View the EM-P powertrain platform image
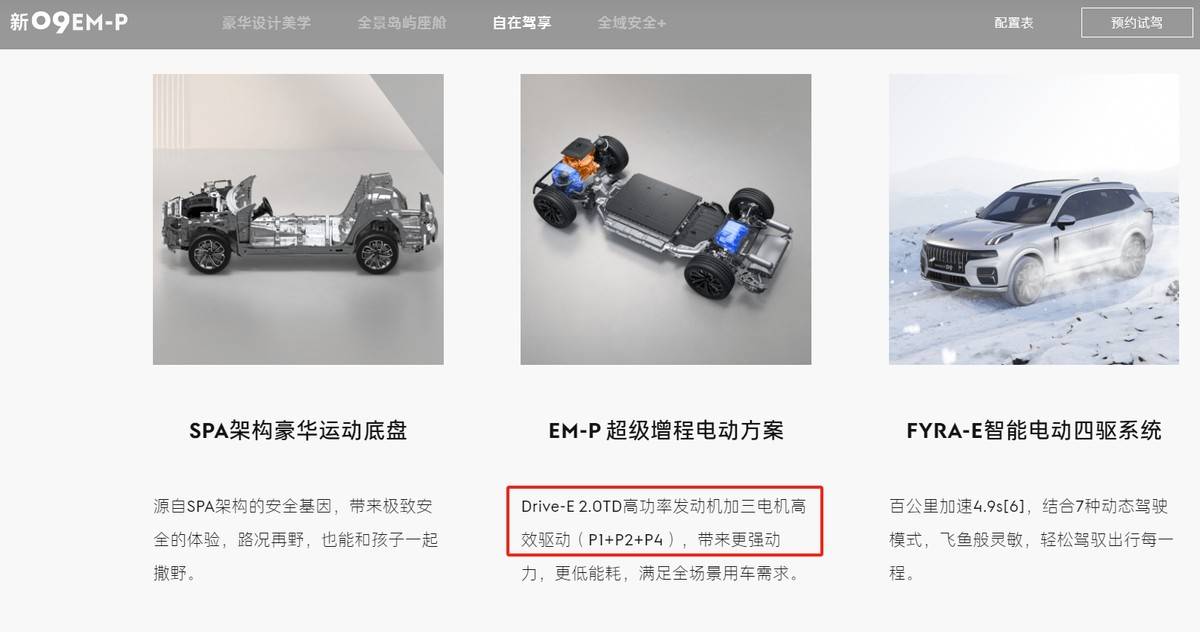This screenshot has height=632, width=1200. coord(666,219)
